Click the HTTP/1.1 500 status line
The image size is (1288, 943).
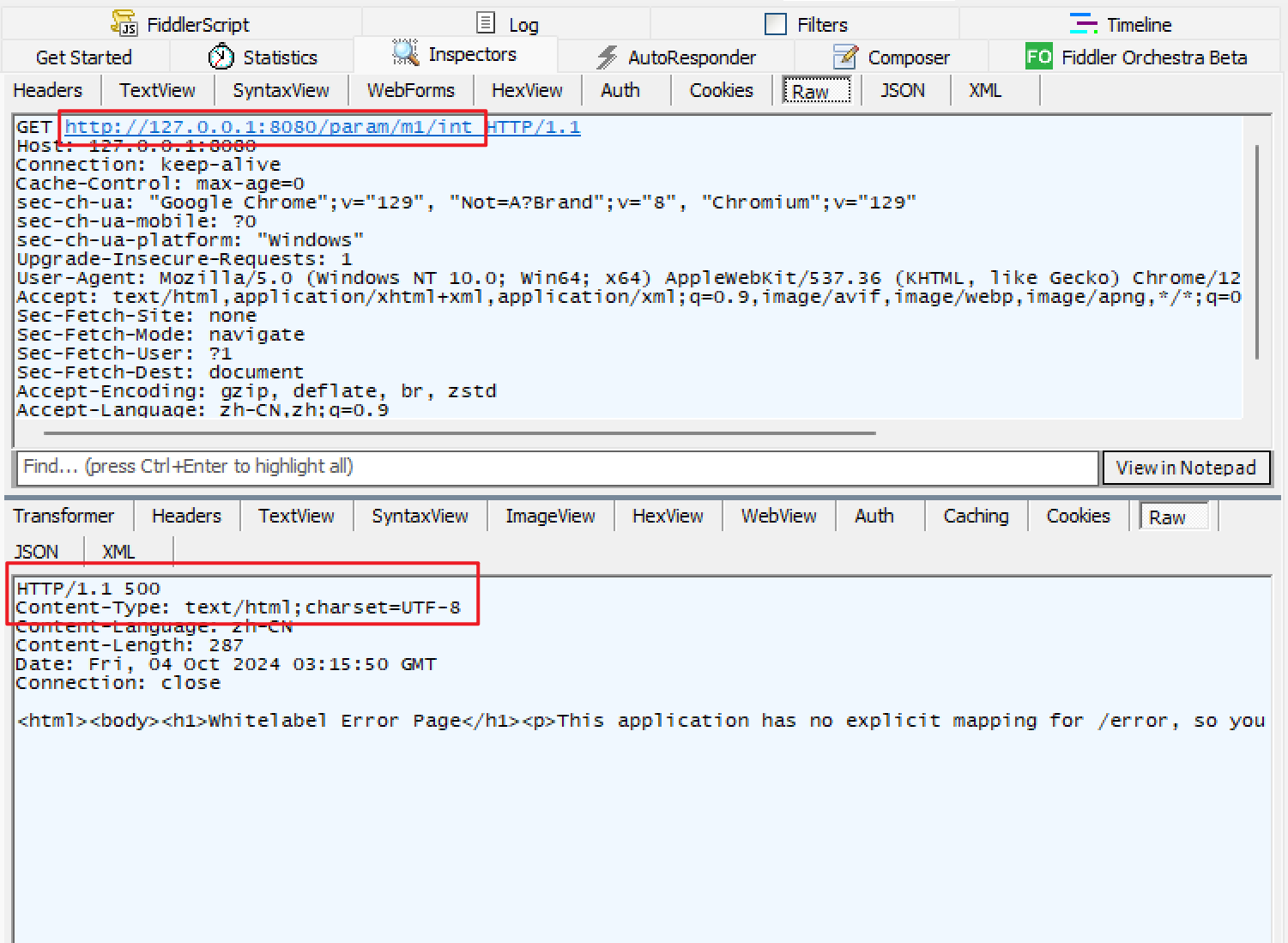tap(88, 589)
